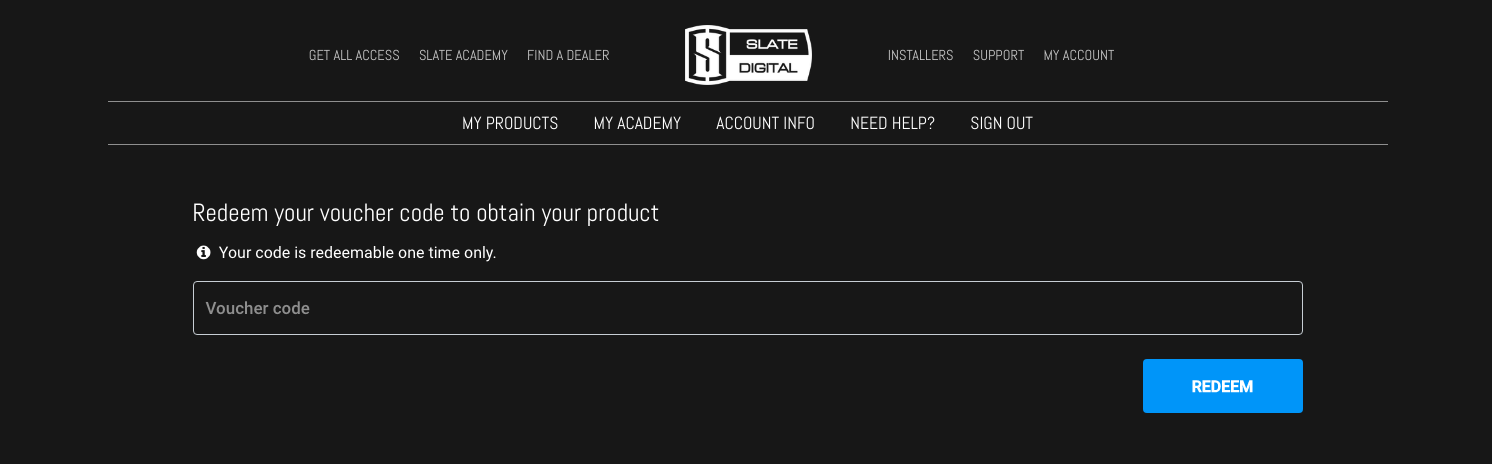Open the Installers page
Image resolution: width=1492 pixels, height=464 pixels.
coord(920,56)
